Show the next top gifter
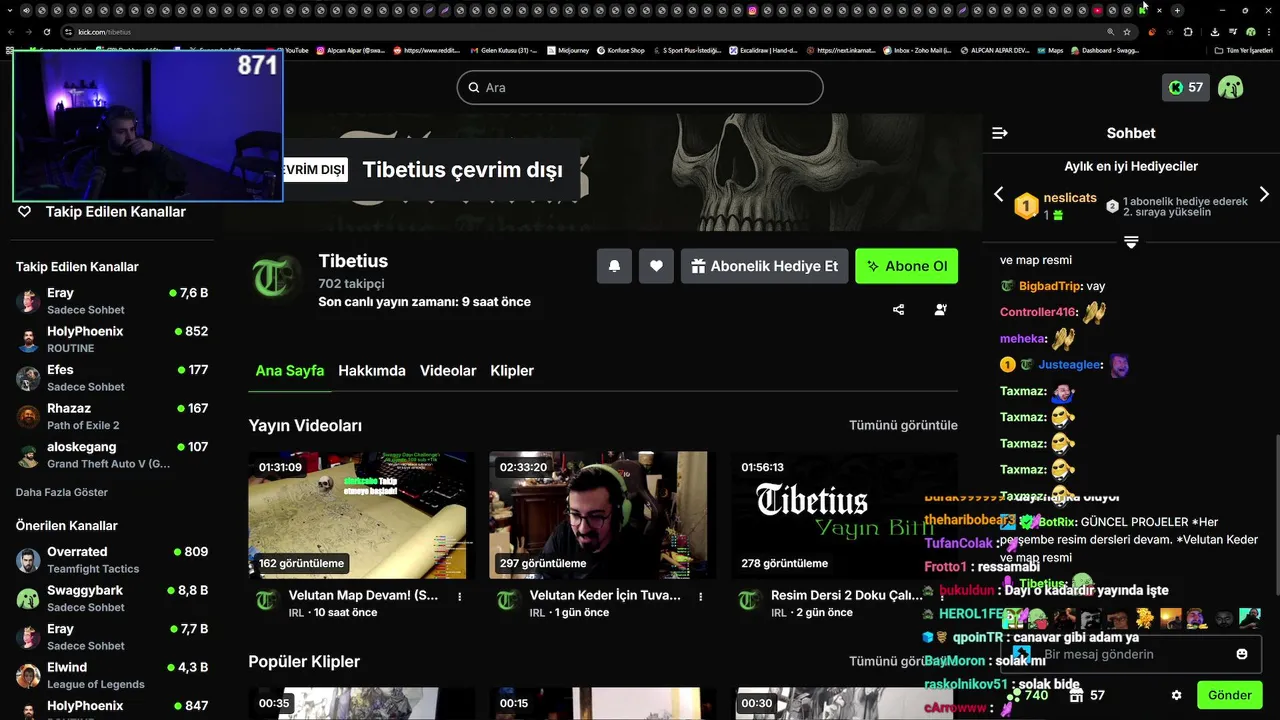This screenshot has height=720, width=1280. point(1264,194)
